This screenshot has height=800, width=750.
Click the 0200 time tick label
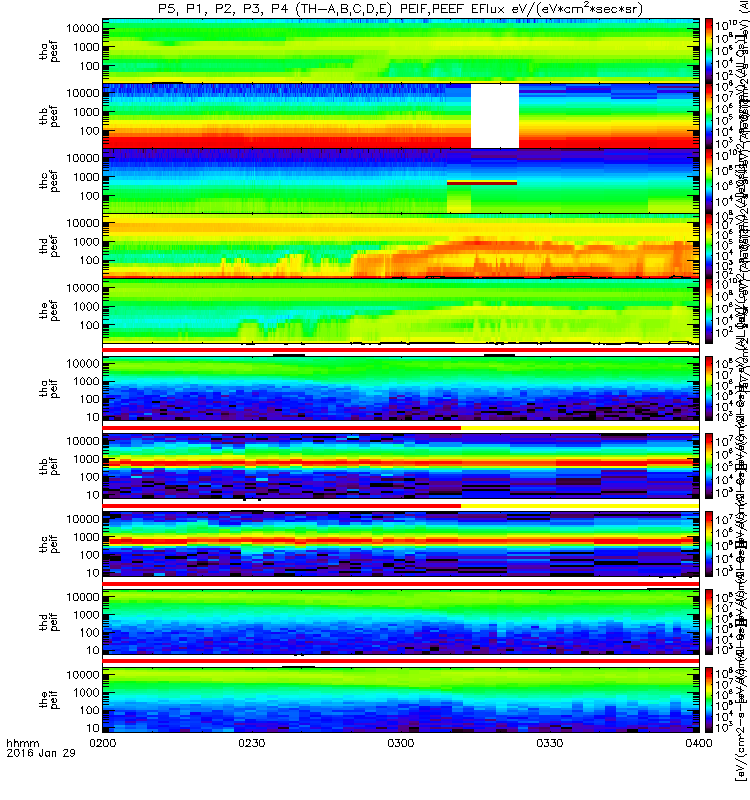103,743
